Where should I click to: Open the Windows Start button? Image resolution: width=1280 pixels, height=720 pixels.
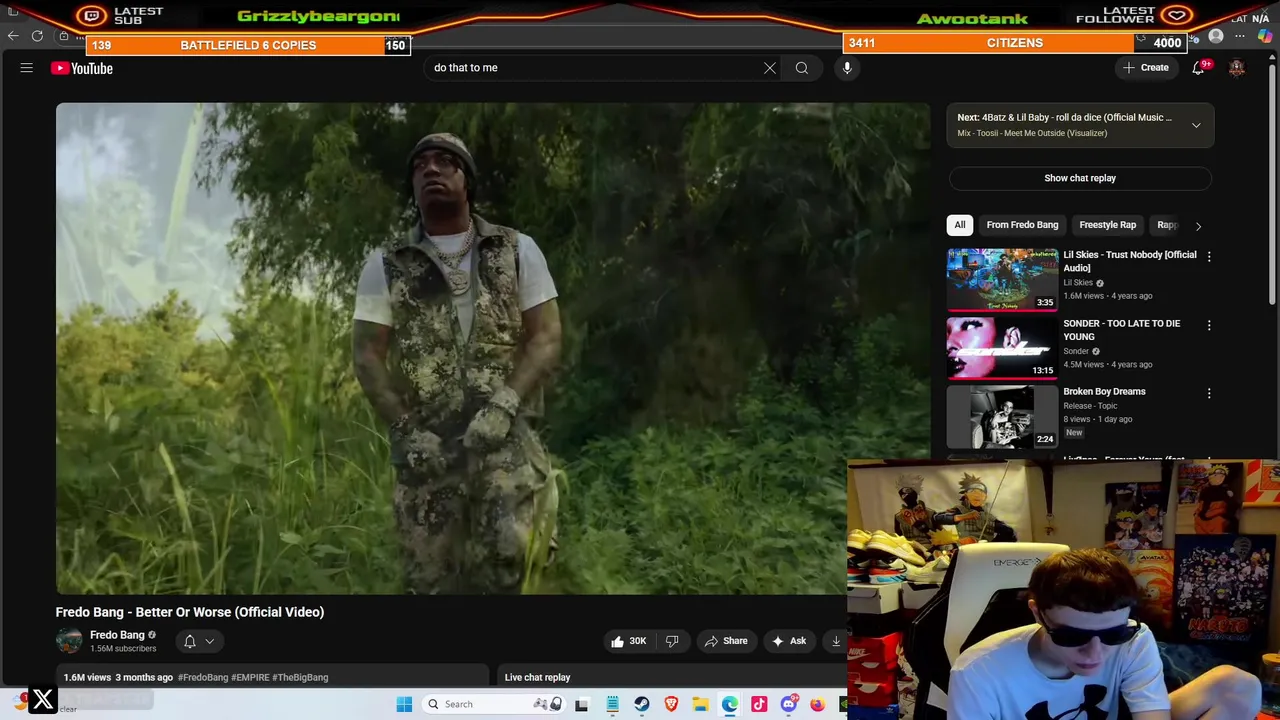pyautogui.click(x=404, y=704)
